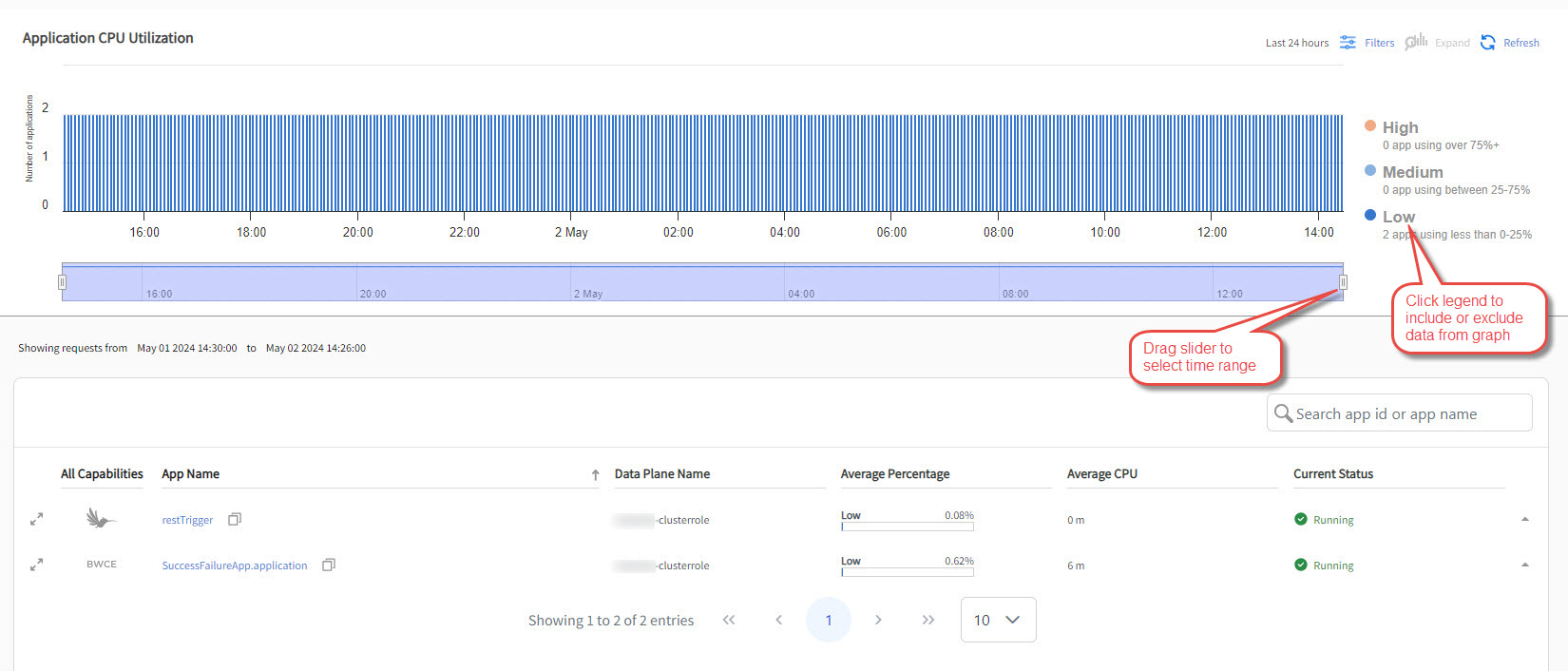Copy the SuccessFailureApp.application name icon
The image size is (1568, 671).
(x=329, y=565)
